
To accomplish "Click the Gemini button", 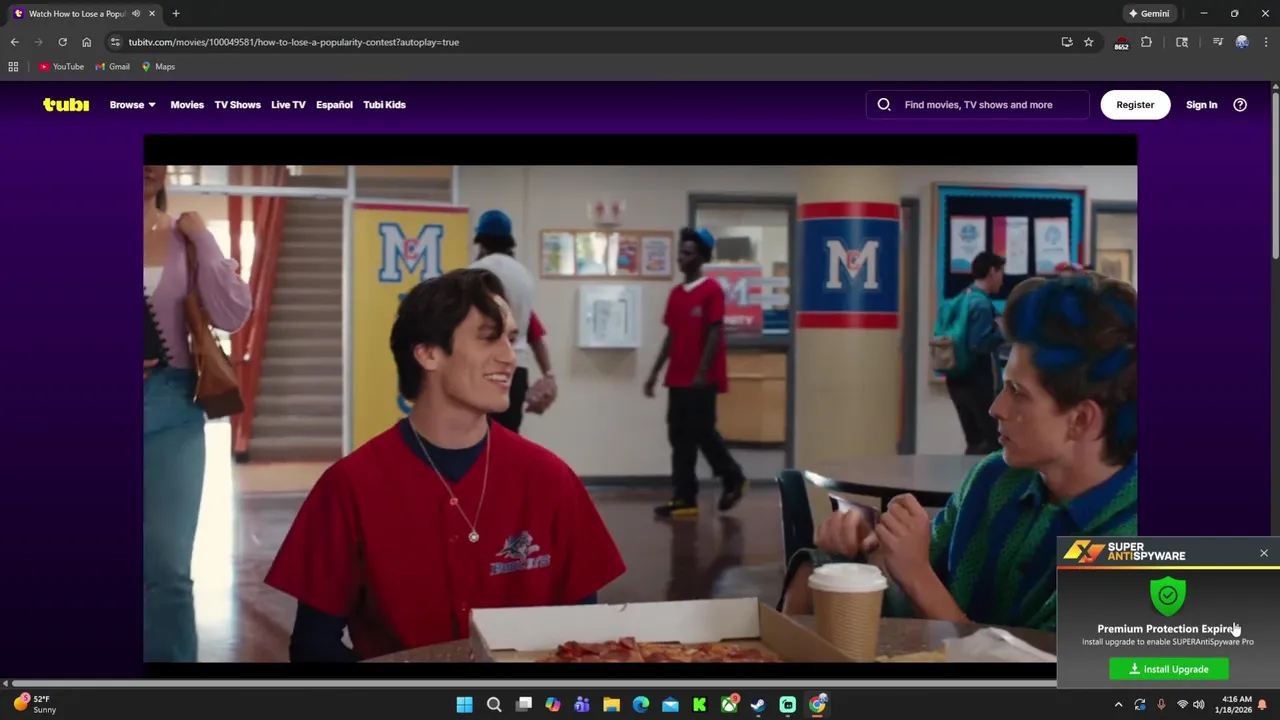I will (x=1149, y=13).
